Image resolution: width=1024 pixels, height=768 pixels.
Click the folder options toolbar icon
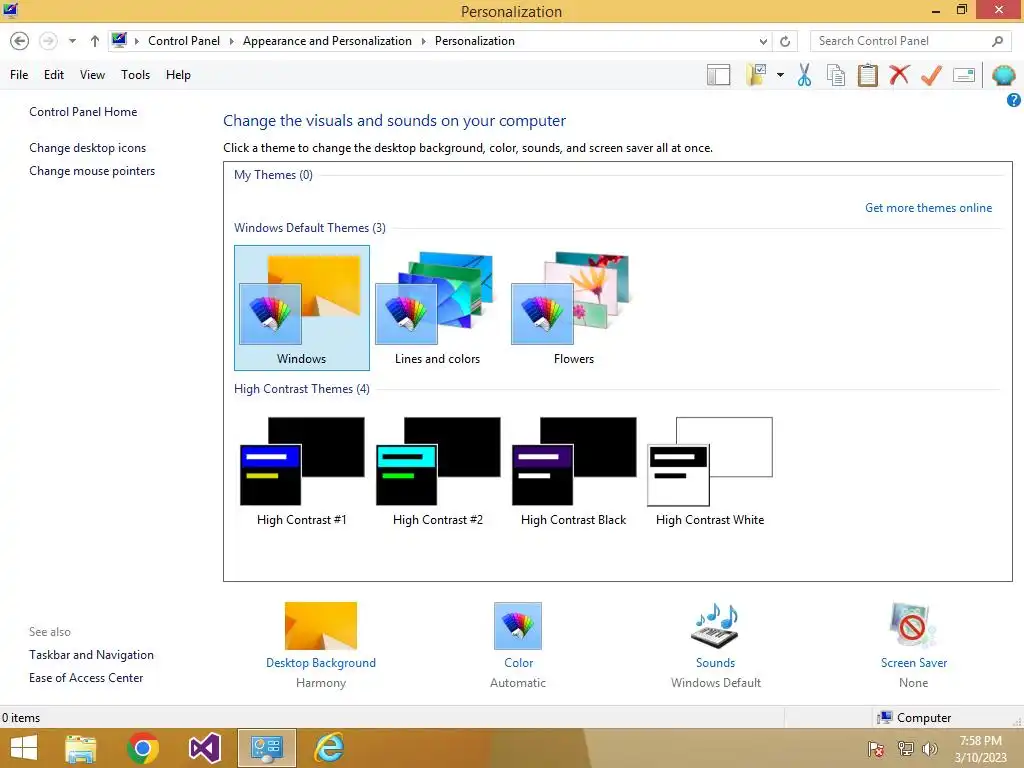click(757, 75)
